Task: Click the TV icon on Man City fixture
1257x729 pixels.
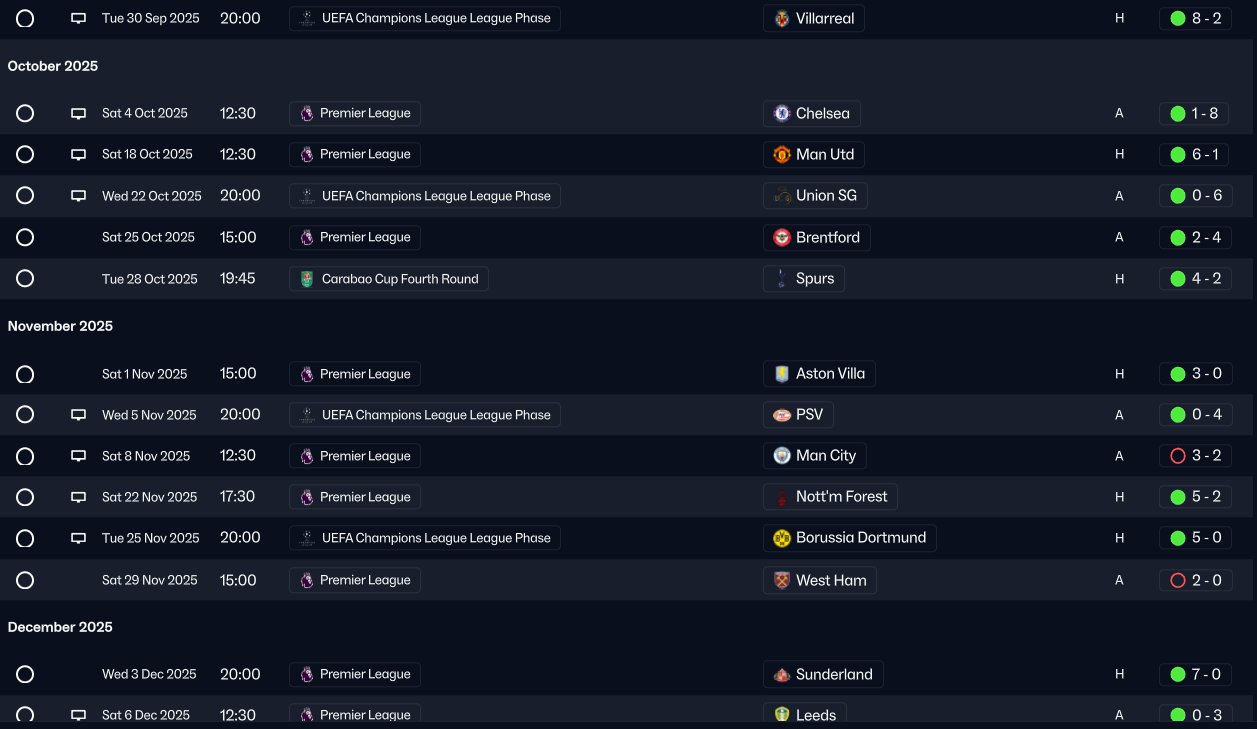Action: coord(78,456)
